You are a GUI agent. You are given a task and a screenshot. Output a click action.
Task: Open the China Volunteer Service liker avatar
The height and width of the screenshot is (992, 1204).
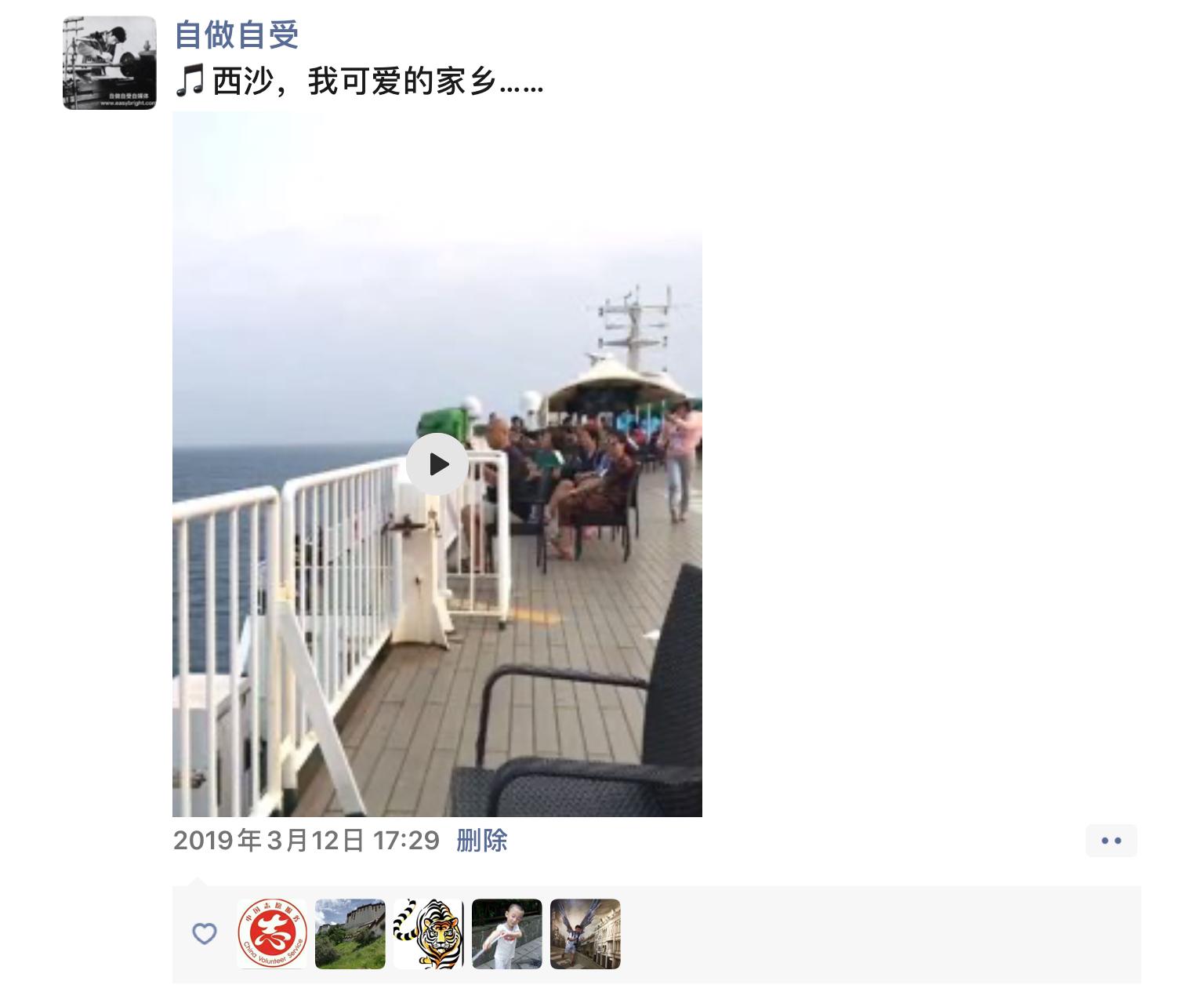(x=272, y=934)
